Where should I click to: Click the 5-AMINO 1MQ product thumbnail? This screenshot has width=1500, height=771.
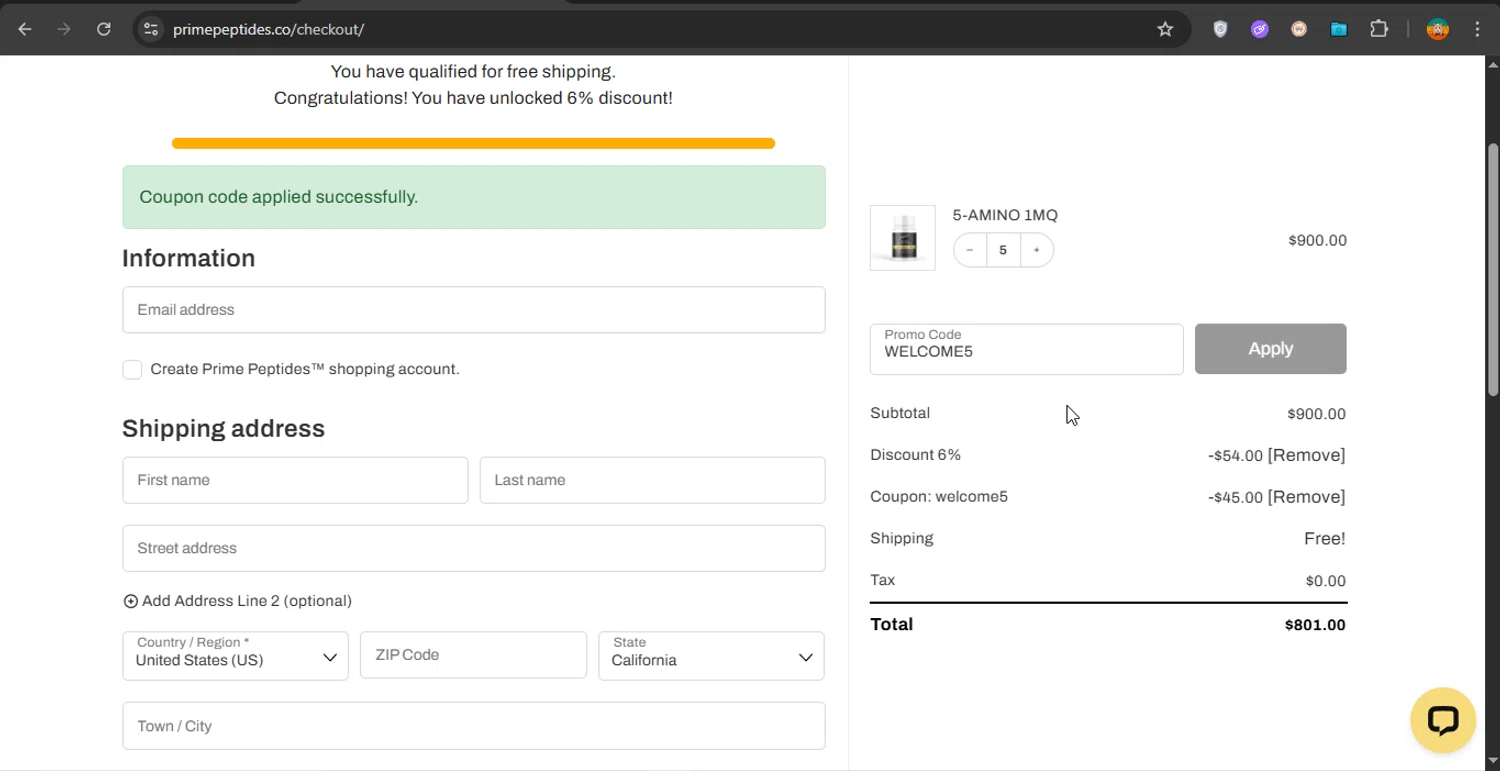click(x=903, y=238)
